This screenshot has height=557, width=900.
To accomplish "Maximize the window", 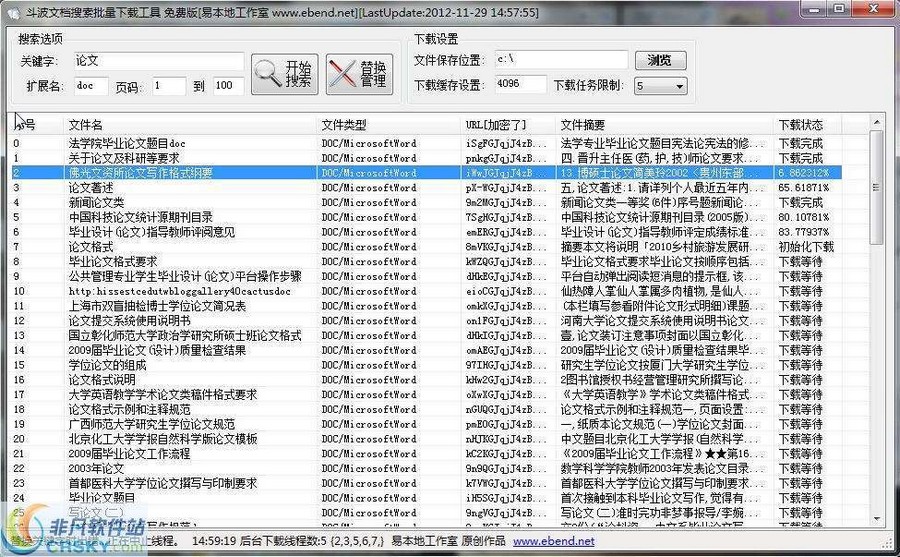I will [839, 8].
